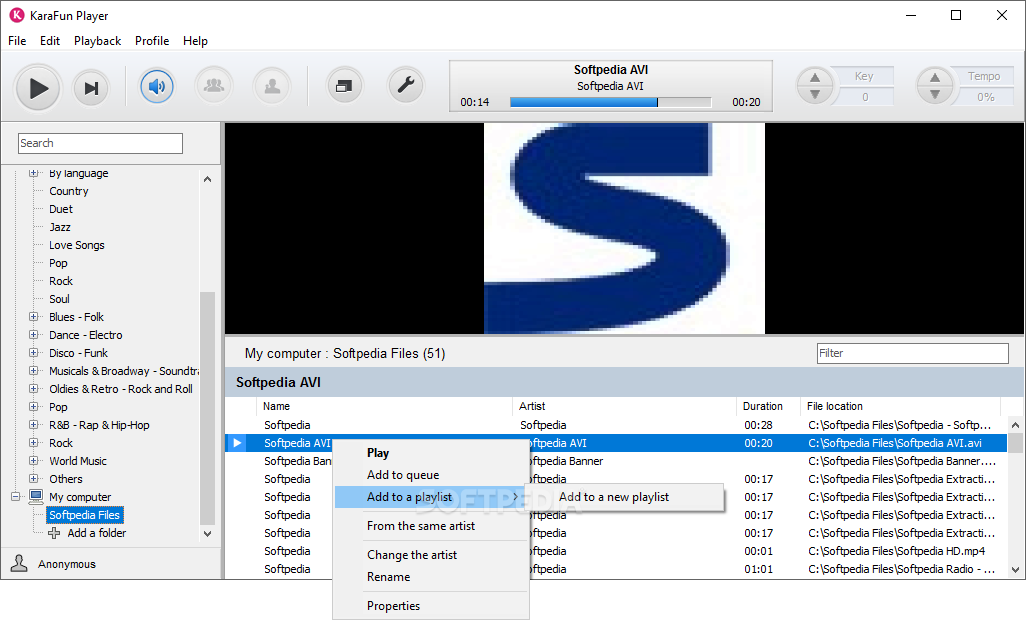Click the Softpedia Banner artist cell
This screenshot has width=1026, height=620.
coord(567,461)
